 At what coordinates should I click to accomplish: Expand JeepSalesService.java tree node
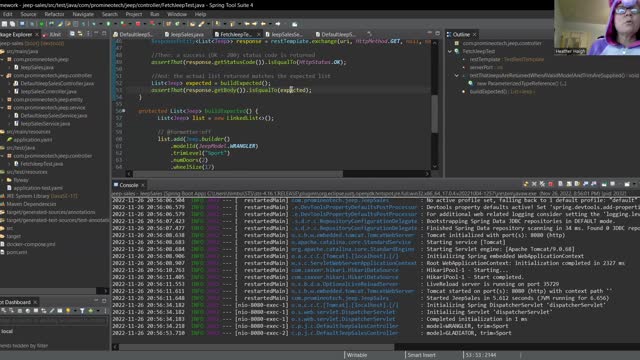[x=9, y=123]
